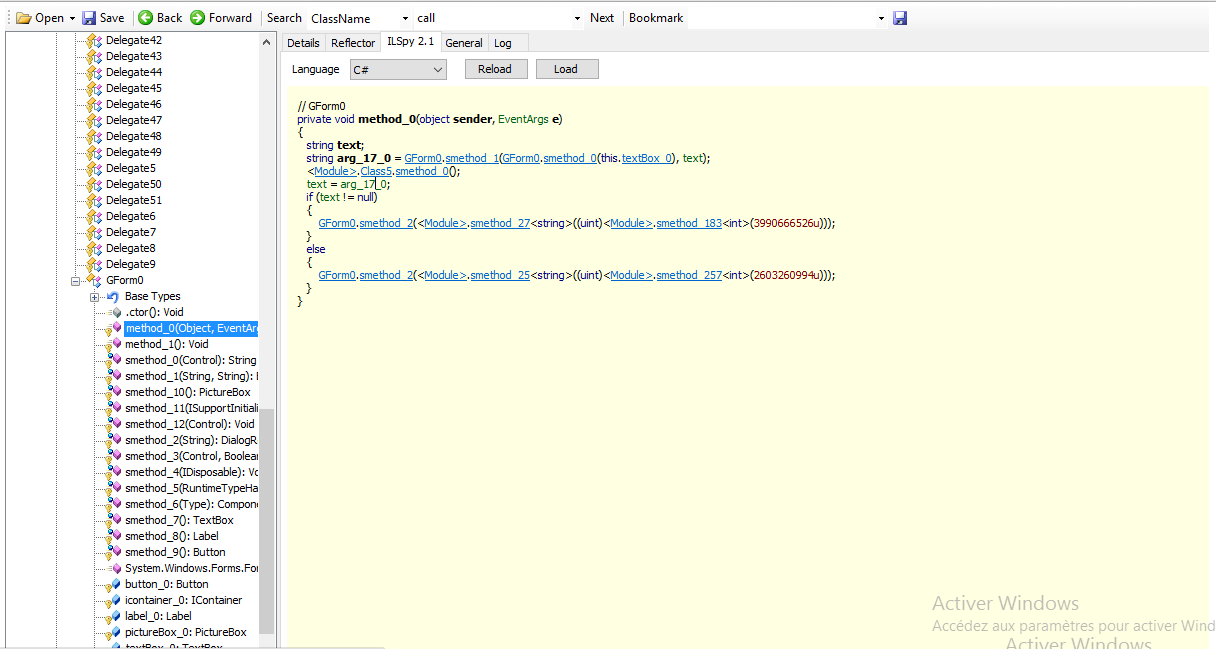Open the Bookmark combo box dropdown
Image resolution: width=1216 pixels, height=649 pixels.
881,18
